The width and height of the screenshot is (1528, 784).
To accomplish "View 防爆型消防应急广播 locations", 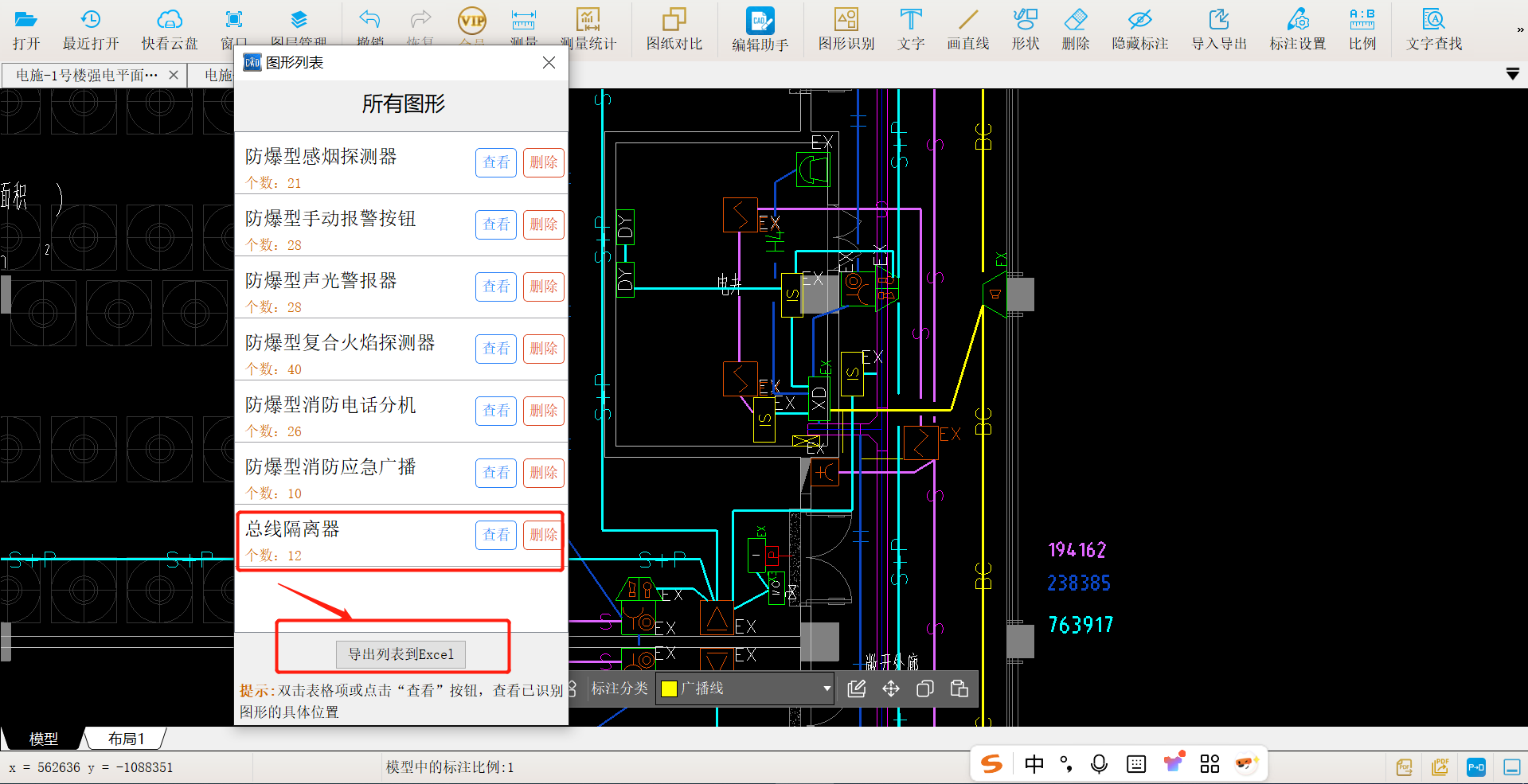I will (x=496, y=473).
